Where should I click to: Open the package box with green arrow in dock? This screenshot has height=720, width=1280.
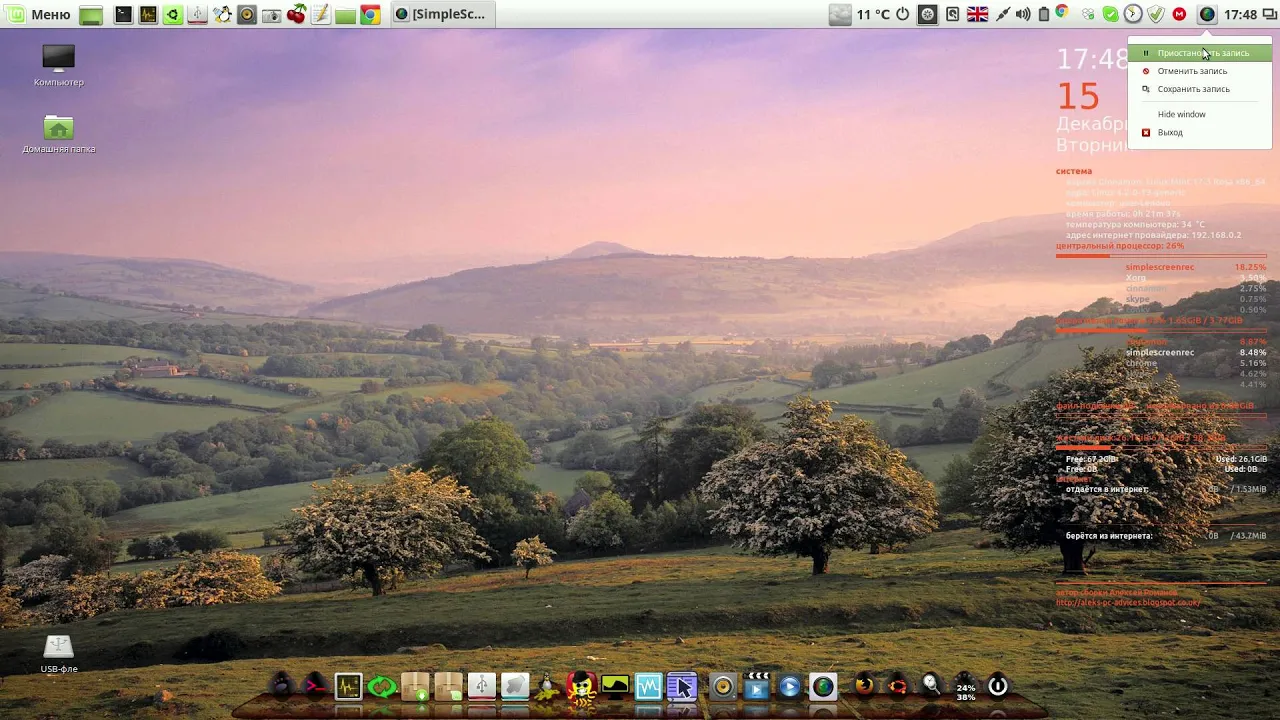415,686
